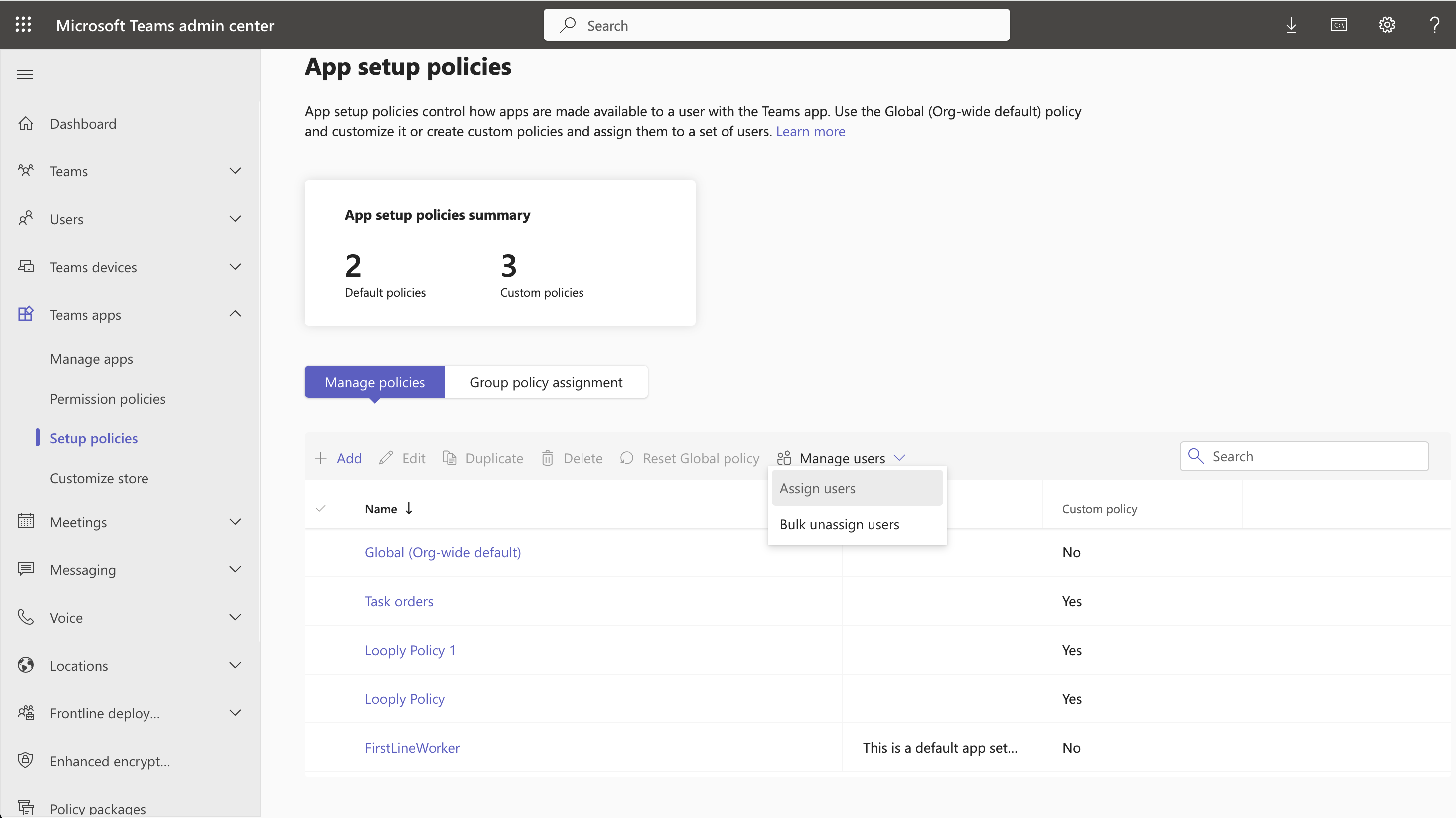Expand the Teams section chevron
Viewport: 1456px width, 818px height.
click(x=235, y=170)
